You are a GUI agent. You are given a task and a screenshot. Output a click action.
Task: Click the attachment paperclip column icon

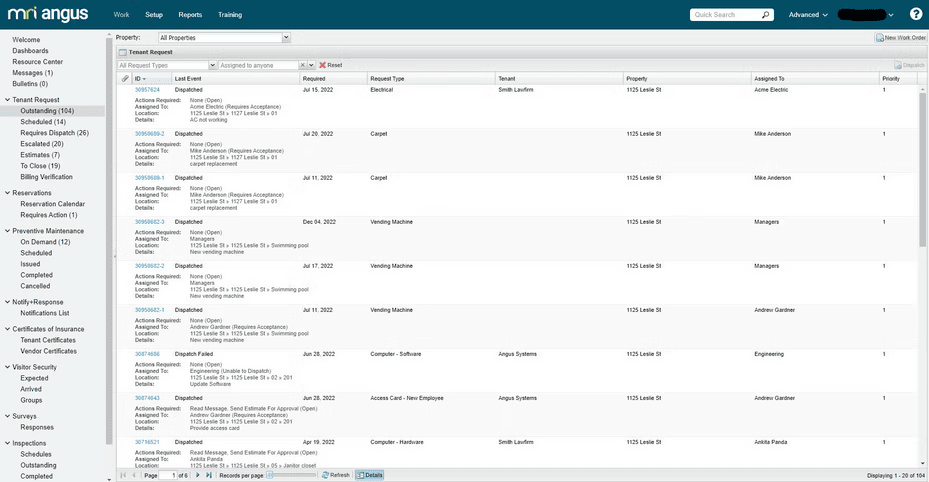pyautogui.click(x=125, y=78)
